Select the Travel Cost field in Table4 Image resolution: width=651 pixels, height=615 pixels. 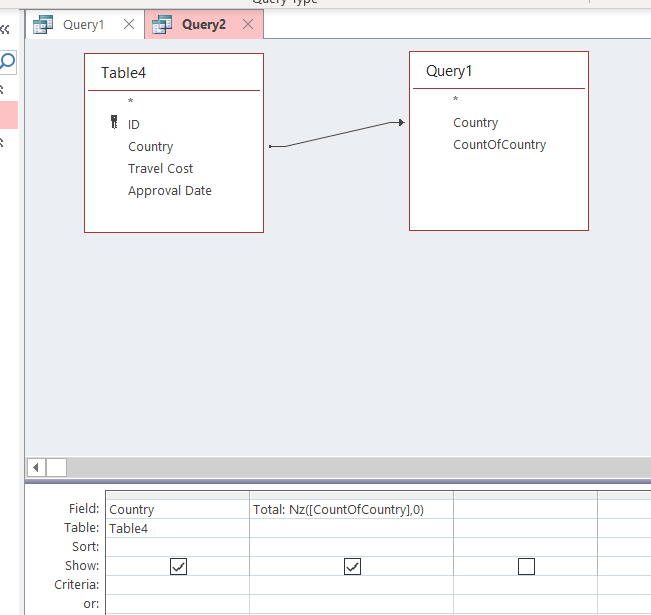[x=160, y=169]
